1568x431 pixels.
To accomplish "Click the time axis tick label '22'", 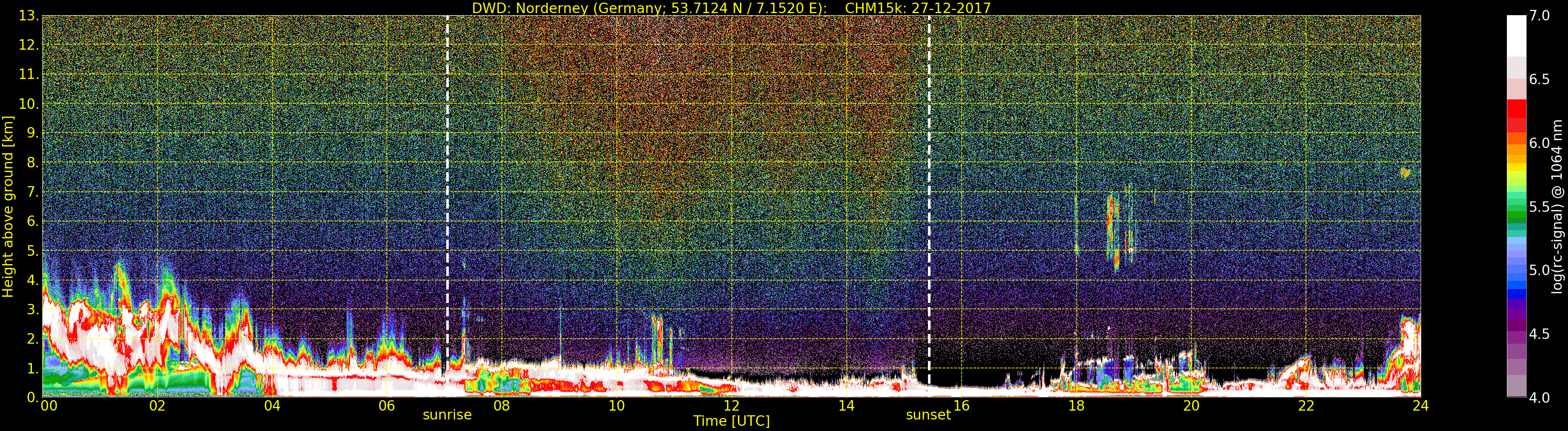I will 1306,406.
